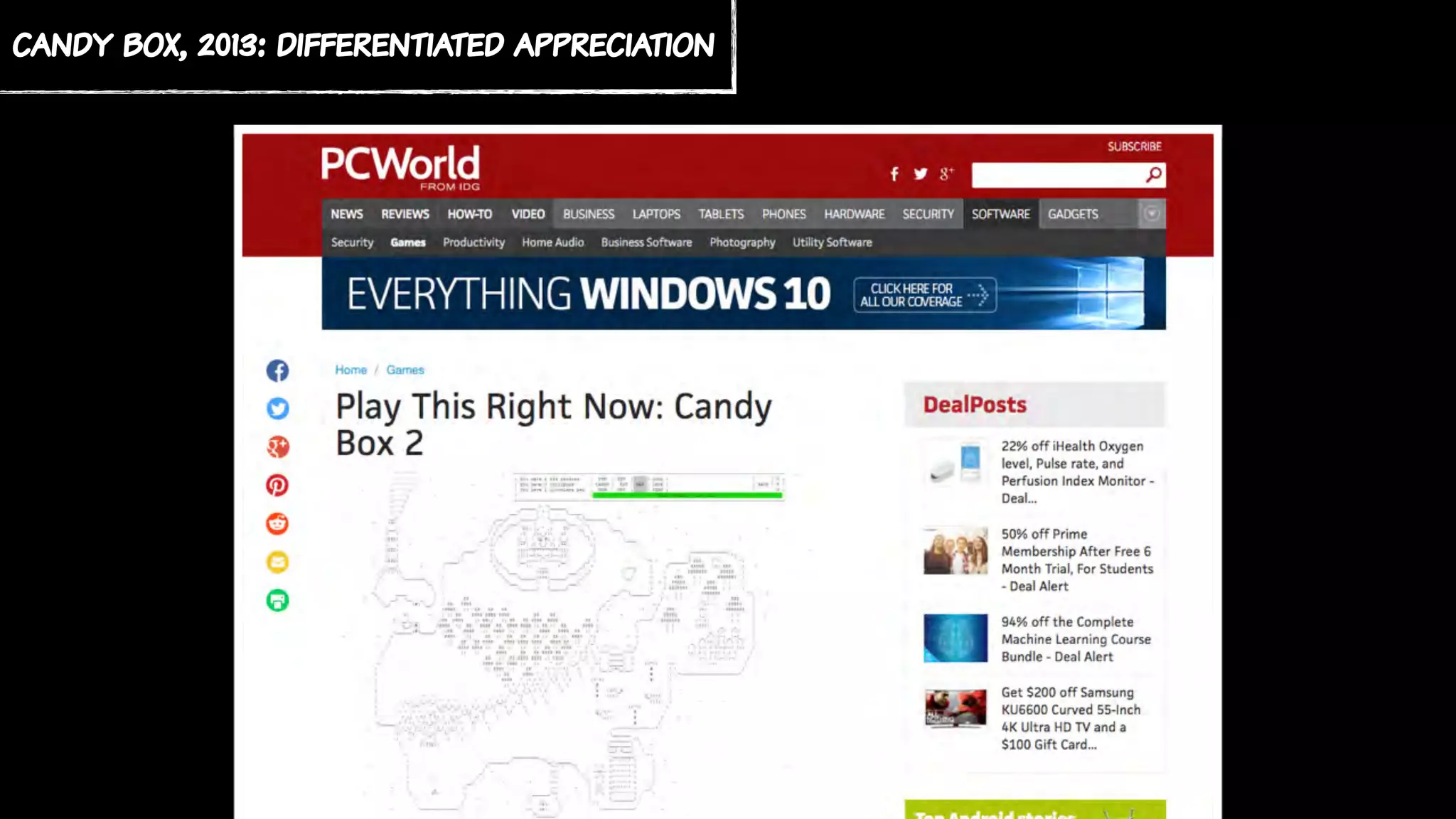Pin article with Pinterest sidebar icon

(x=277, y=486)
